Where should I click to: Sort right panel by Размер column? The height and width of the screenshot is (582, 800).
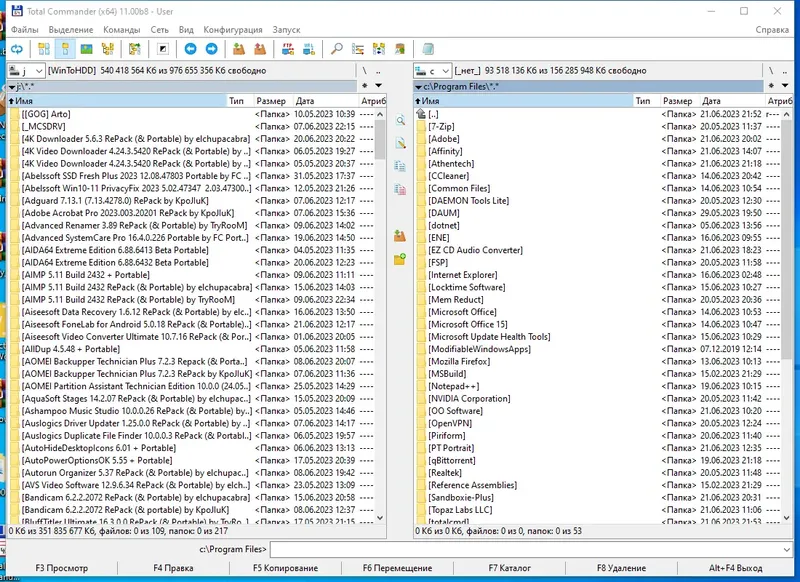pos(678,100)
